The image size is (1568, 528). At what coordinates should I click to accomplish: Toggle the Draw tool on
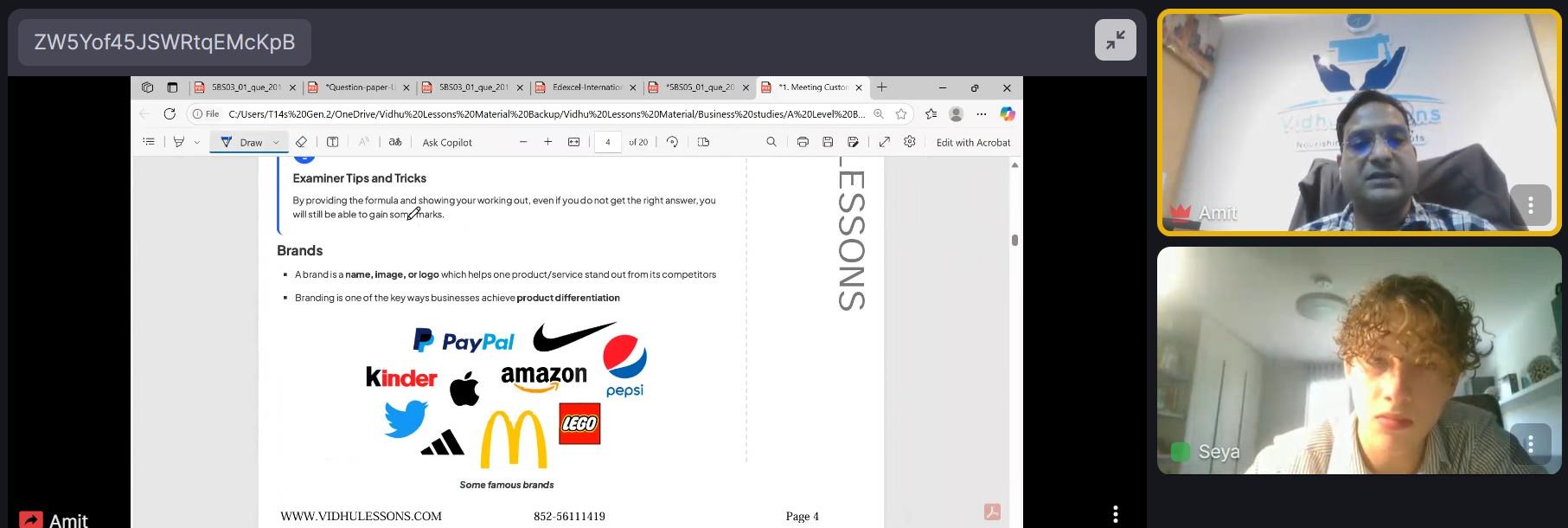point(241,142)
